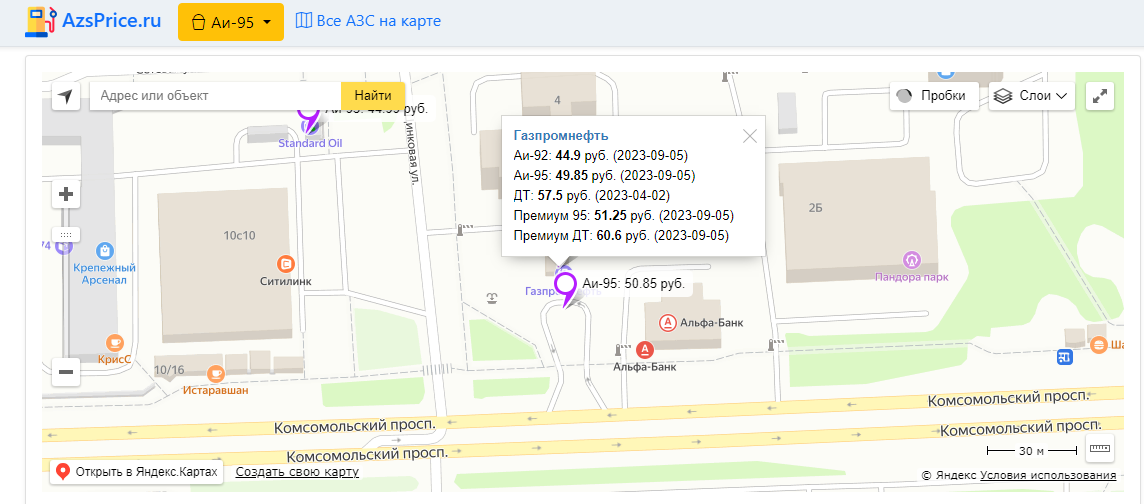Click the Пандора парк icon
Viewport: 1144px width, 504px height.
[911, 260]
